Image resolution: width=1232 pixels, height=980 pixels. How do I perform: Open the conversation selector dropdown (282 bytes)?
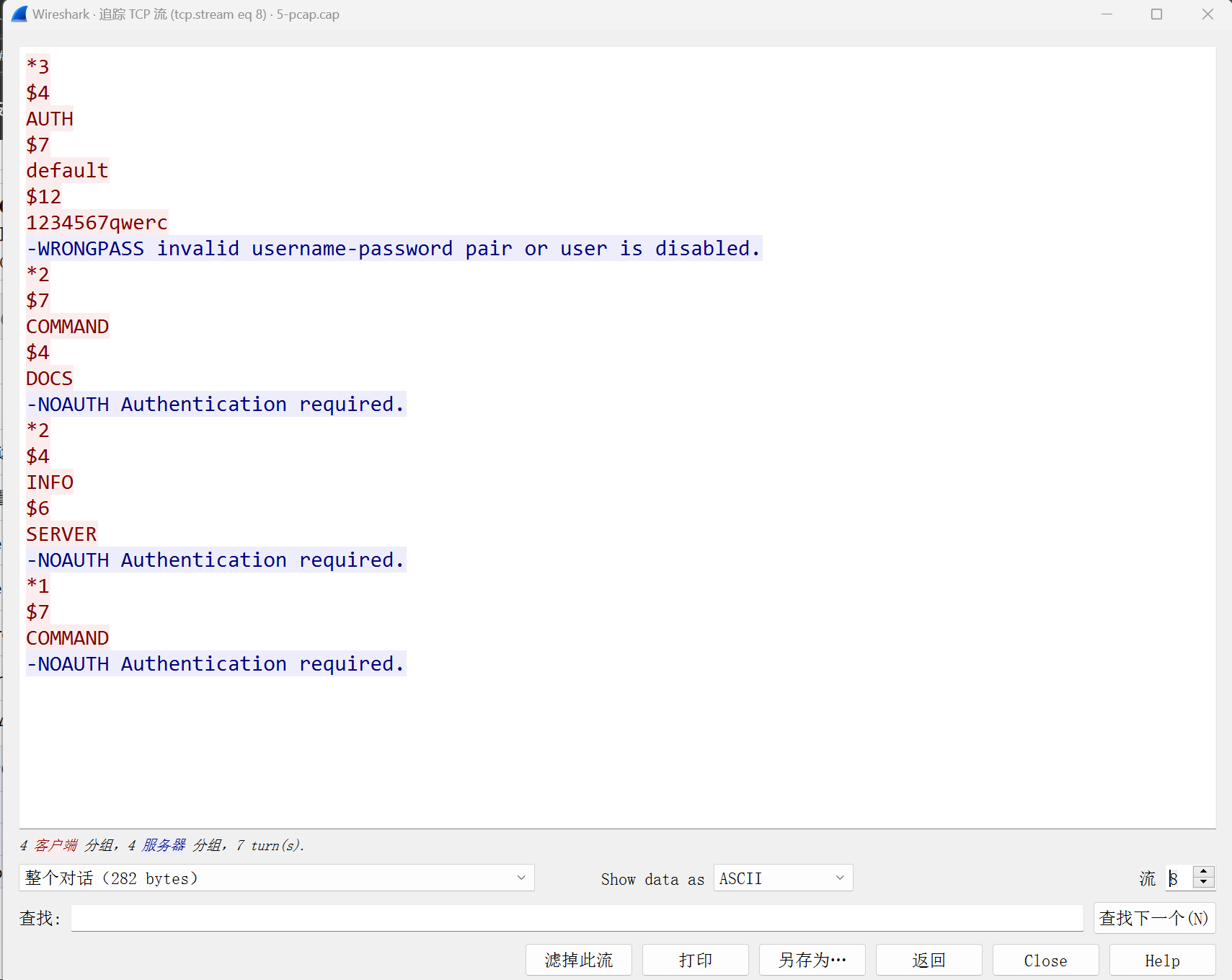pyautogui.click(x=277, y=878)
